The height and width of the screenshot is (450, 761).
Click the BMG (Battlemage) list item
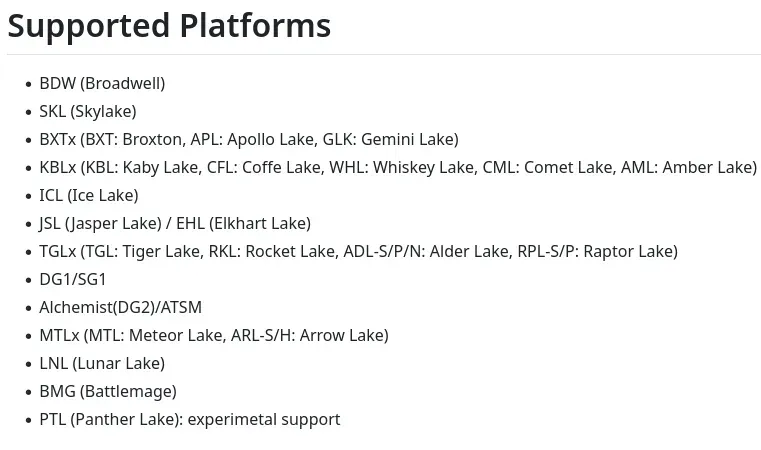108,392
